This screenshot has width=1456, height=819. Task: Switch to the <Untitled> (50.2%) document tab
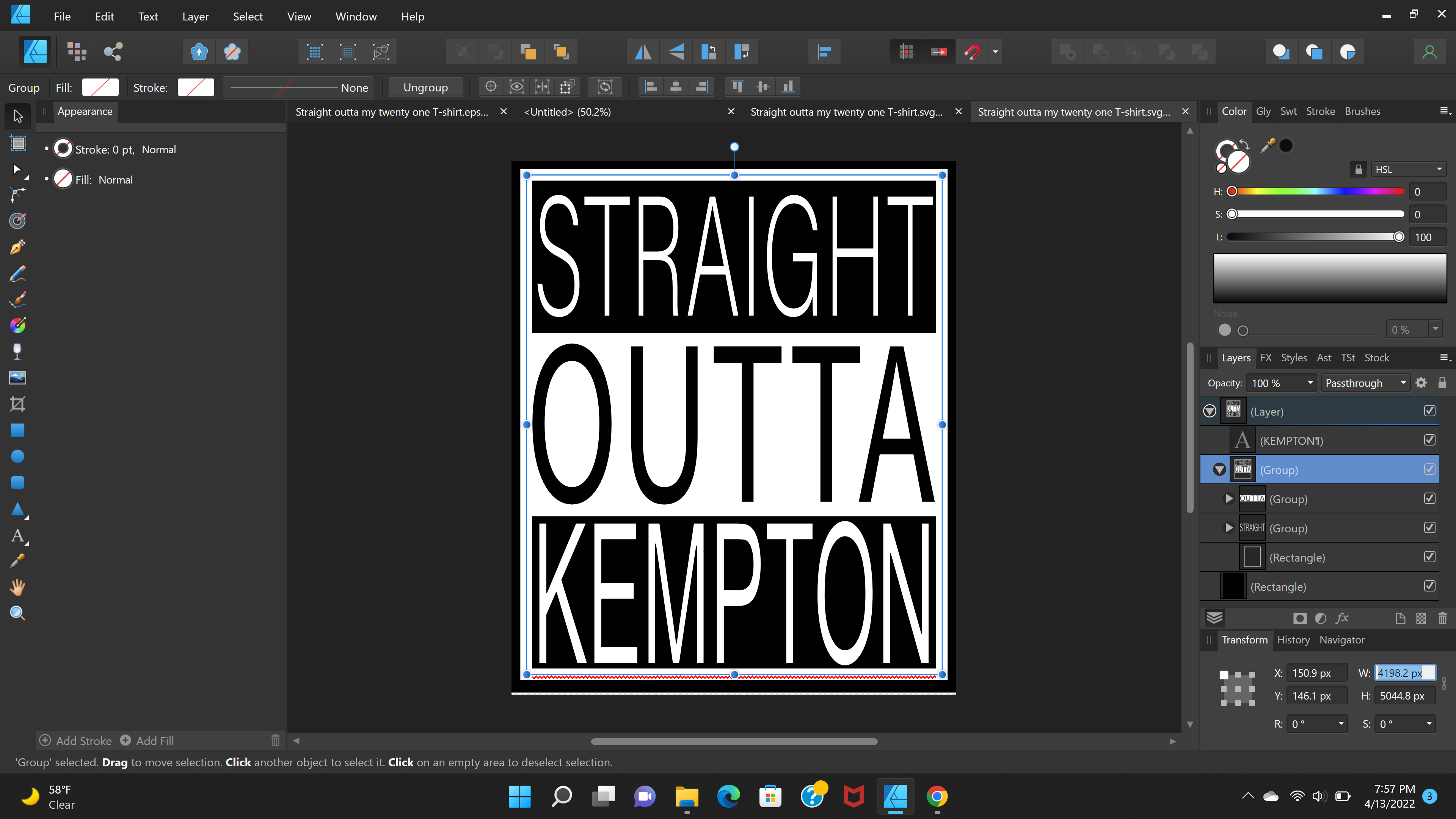[x=567, y=112]
